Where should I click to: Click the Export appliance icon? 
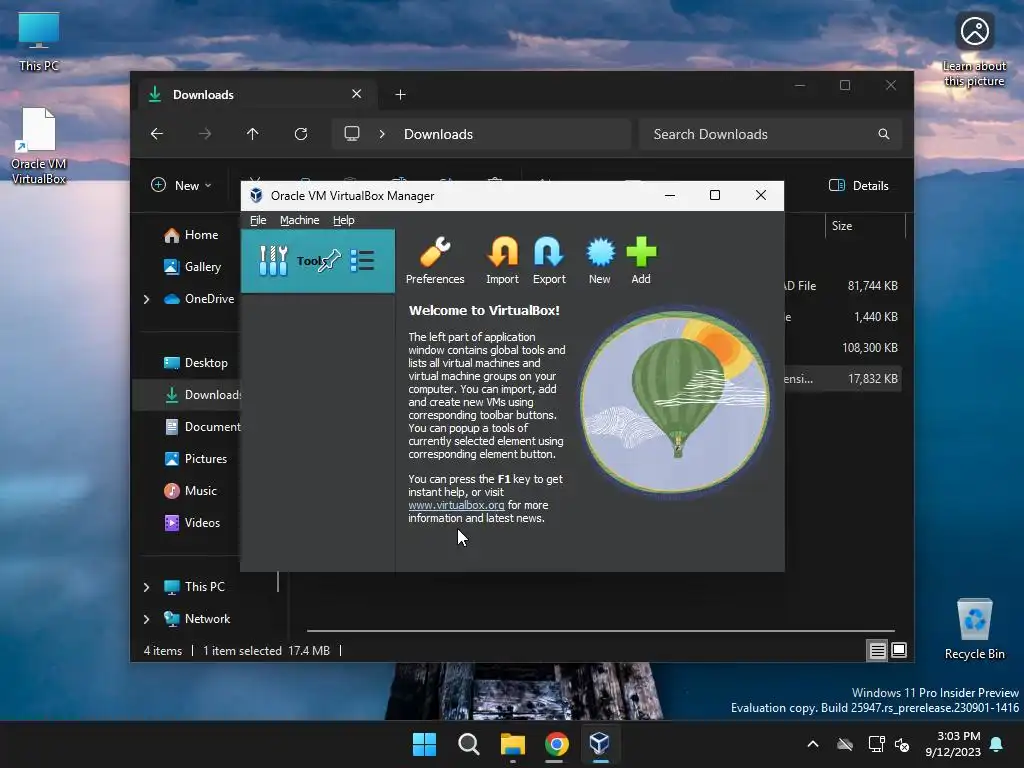pyautogui.click(x=549, y=261)
